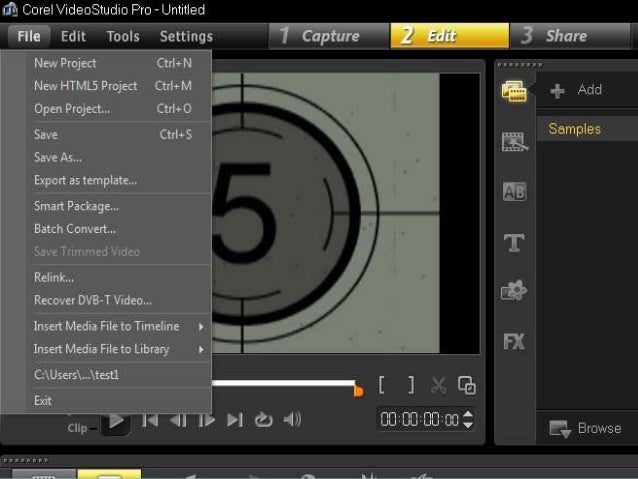Jump to start with Home button

(150, 420)
